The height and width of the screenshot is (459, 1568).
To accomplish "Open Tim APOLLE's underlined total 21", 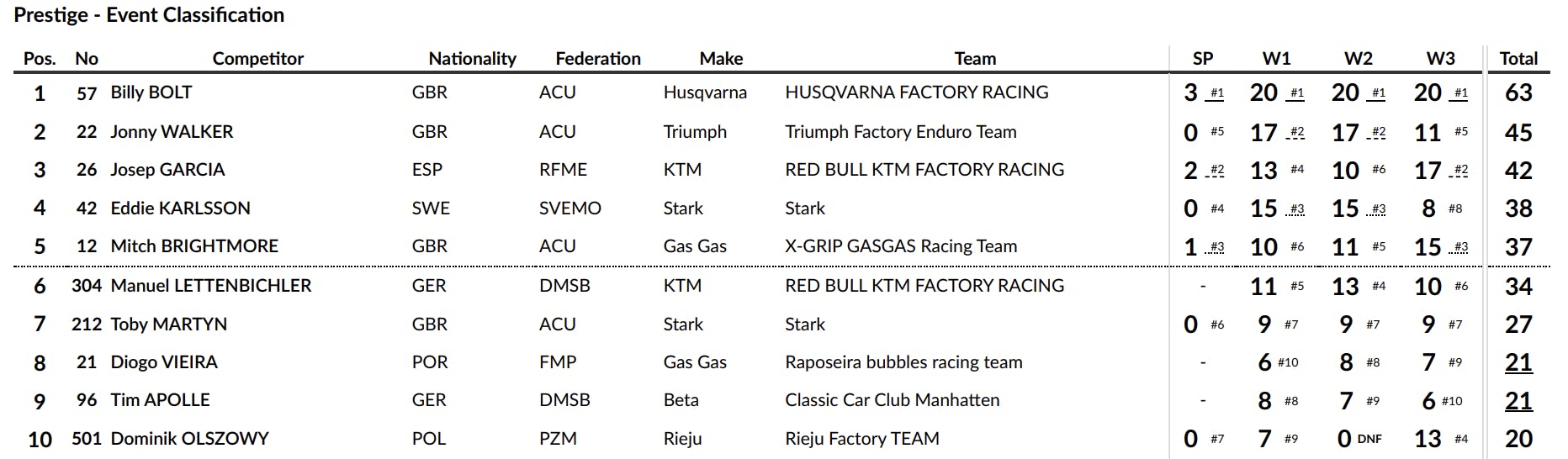I will tap(1518, 401).
